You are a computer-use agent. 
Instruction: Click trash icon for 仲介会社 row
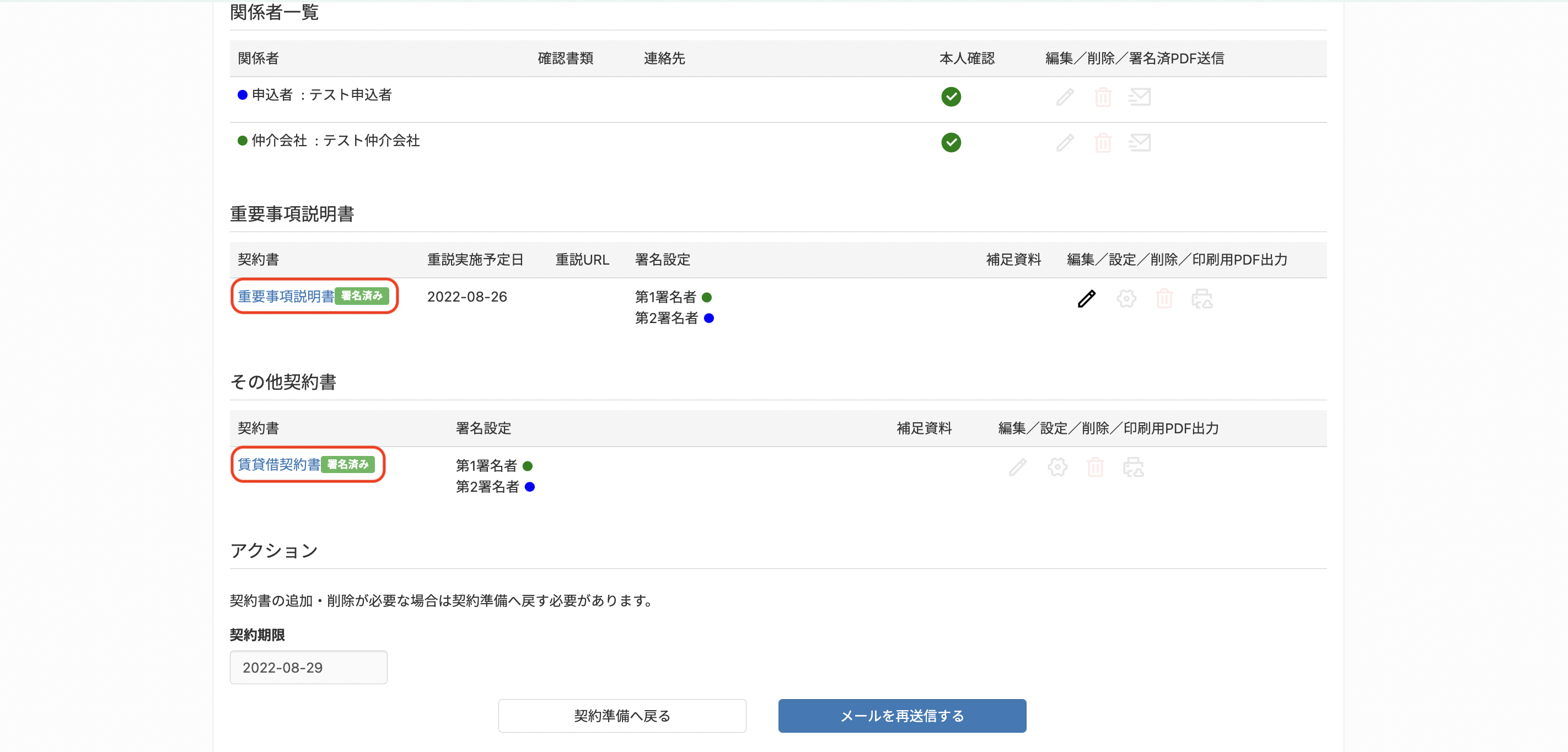click(x=1103, y=142)
